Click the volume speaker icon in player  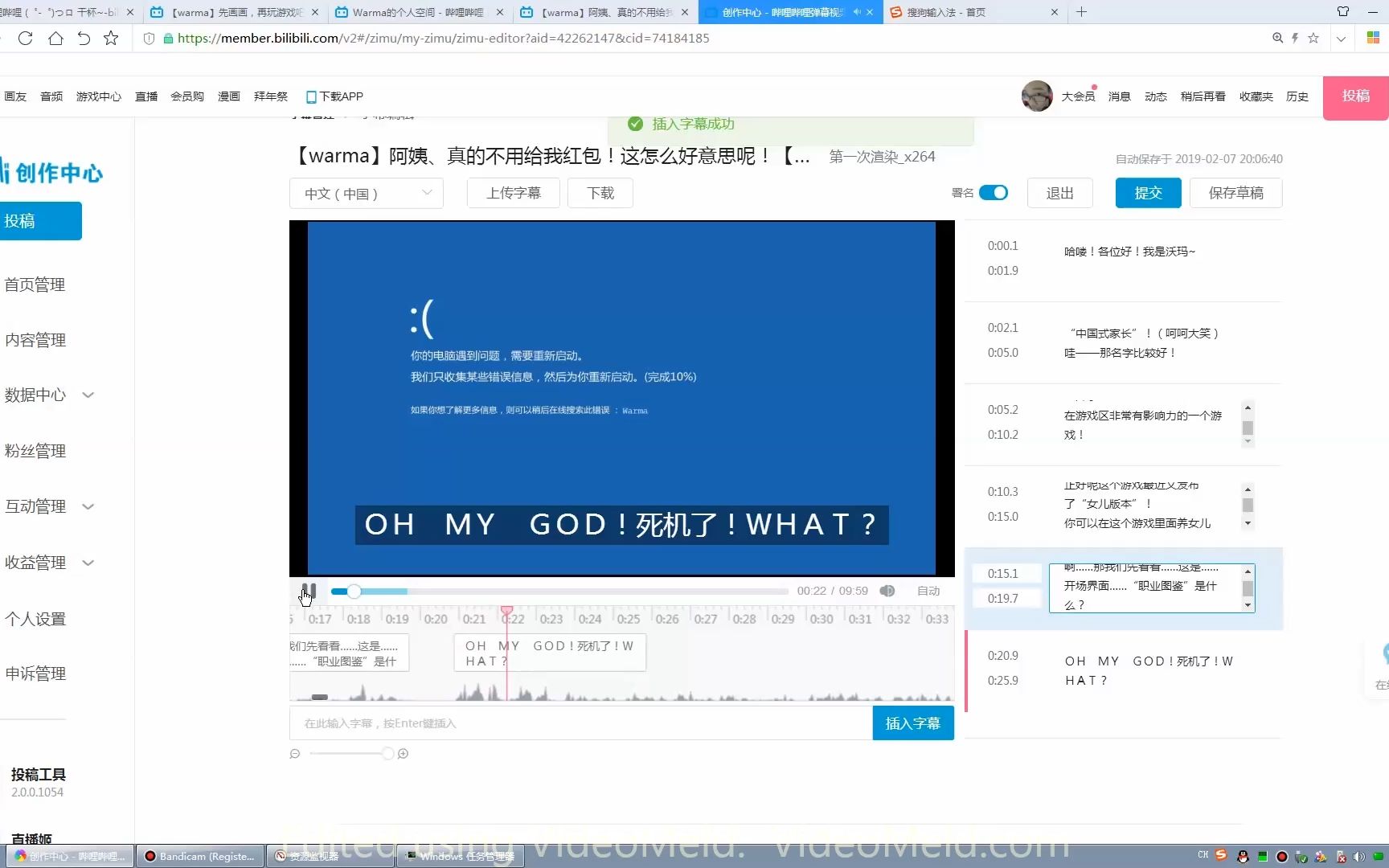[887, 591]
